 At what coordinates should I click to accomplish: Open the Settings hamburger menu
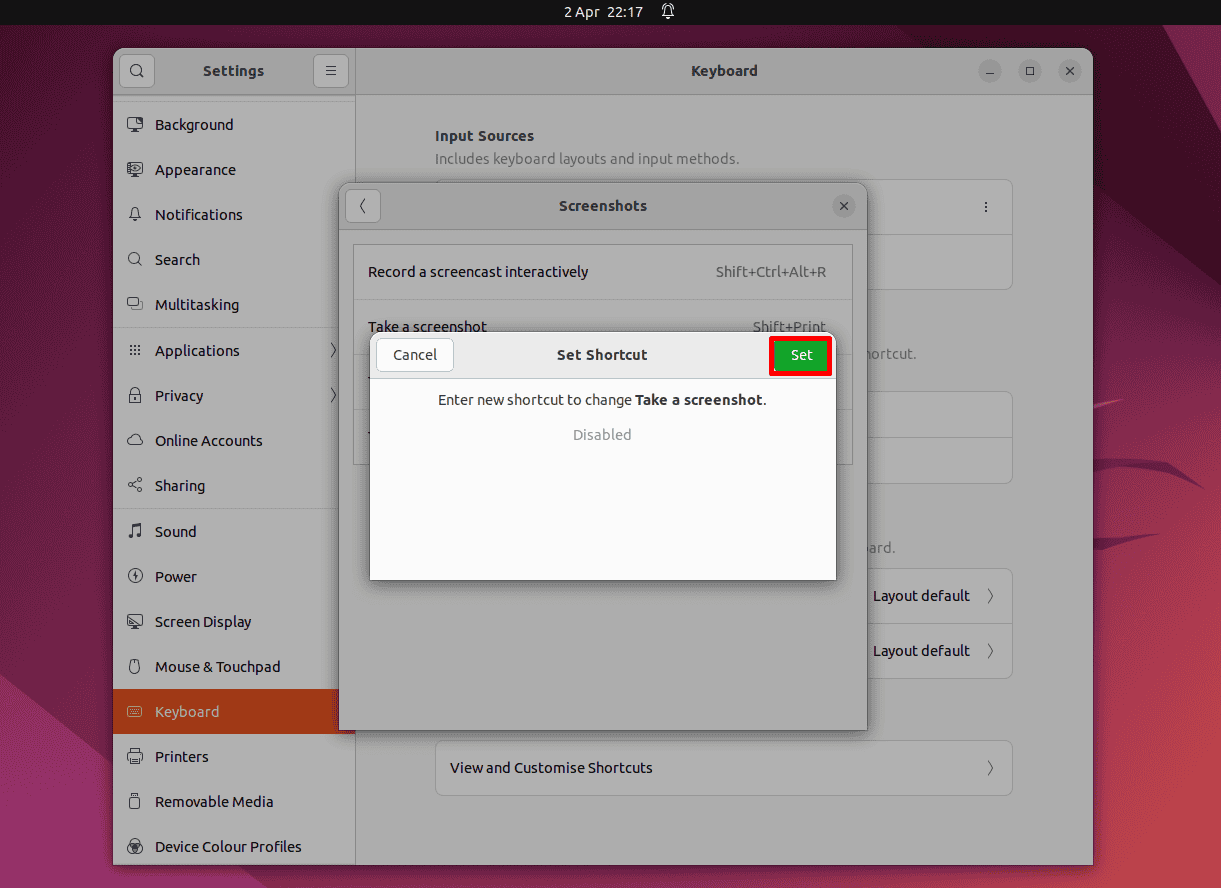(x=331, y=71)
